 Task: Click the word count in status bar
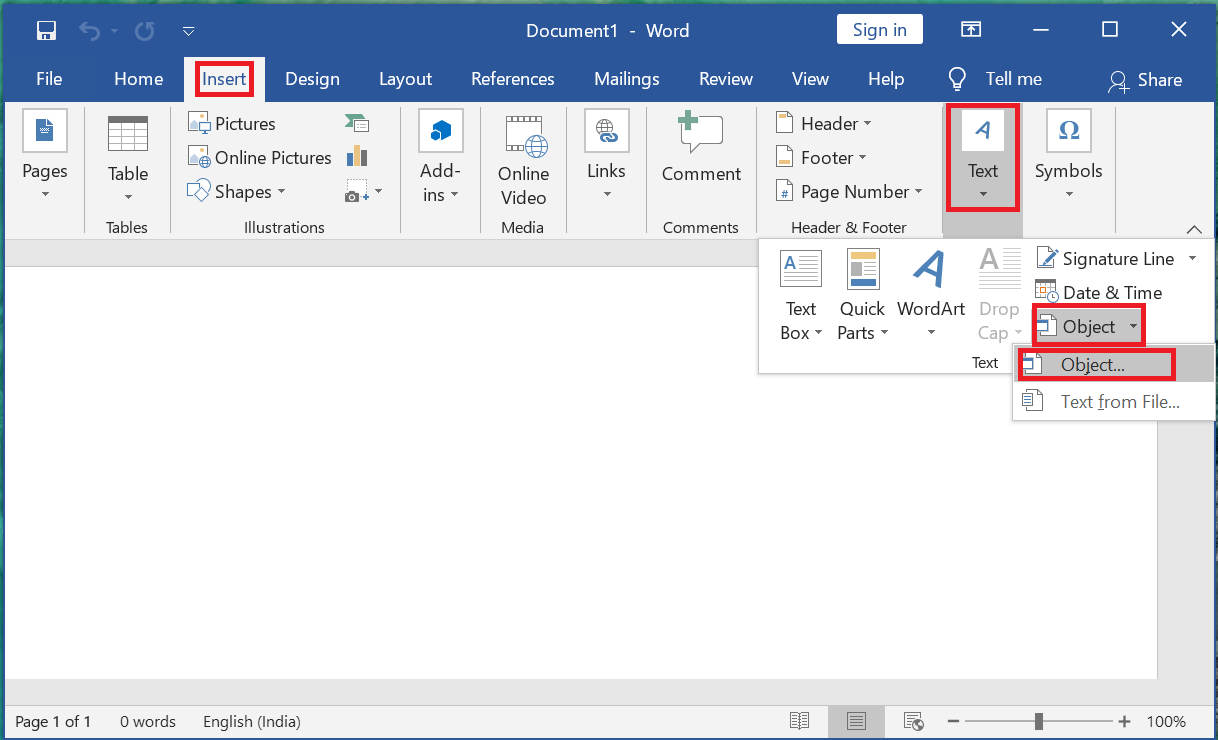[147, 721]
